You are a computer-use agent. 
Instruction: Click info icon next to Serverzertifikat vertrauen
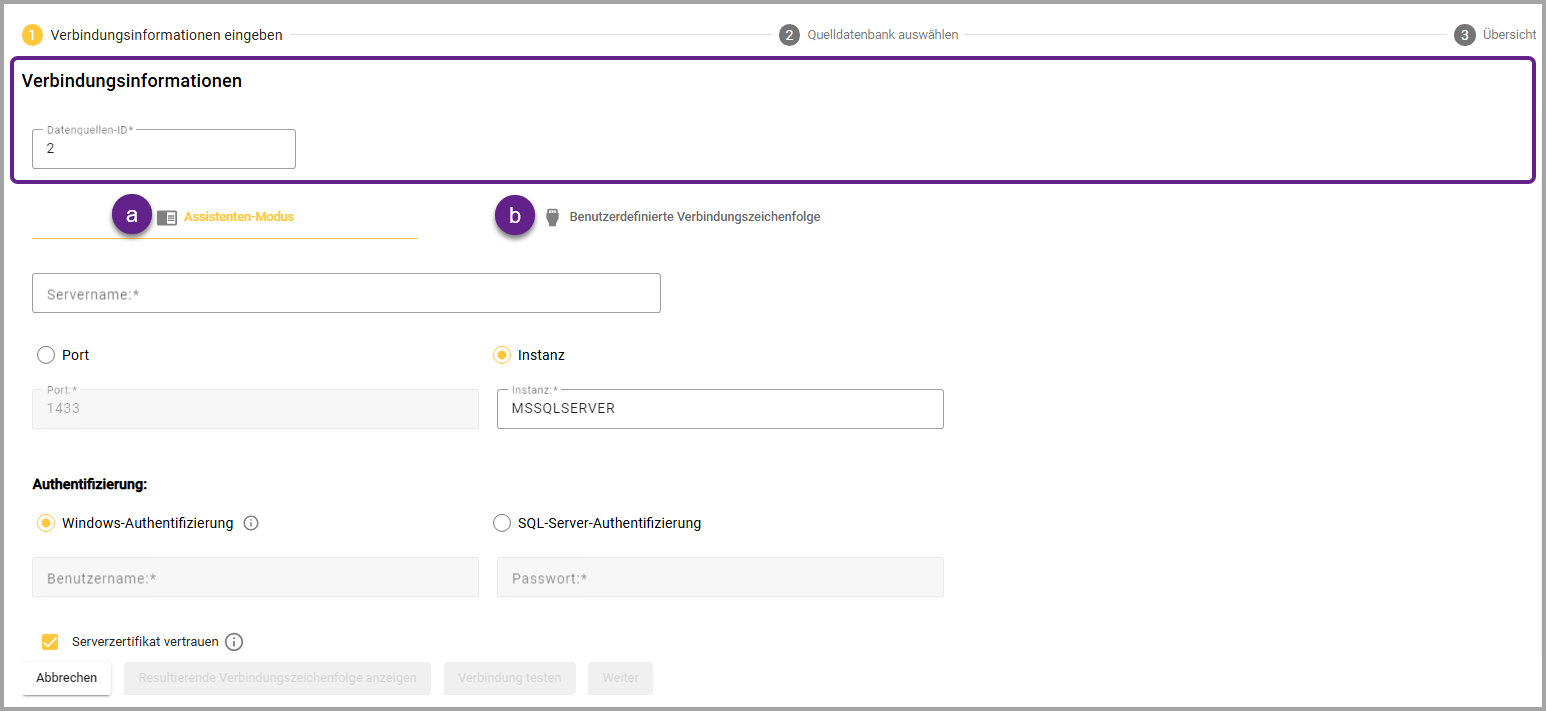(x=234, y=642)
